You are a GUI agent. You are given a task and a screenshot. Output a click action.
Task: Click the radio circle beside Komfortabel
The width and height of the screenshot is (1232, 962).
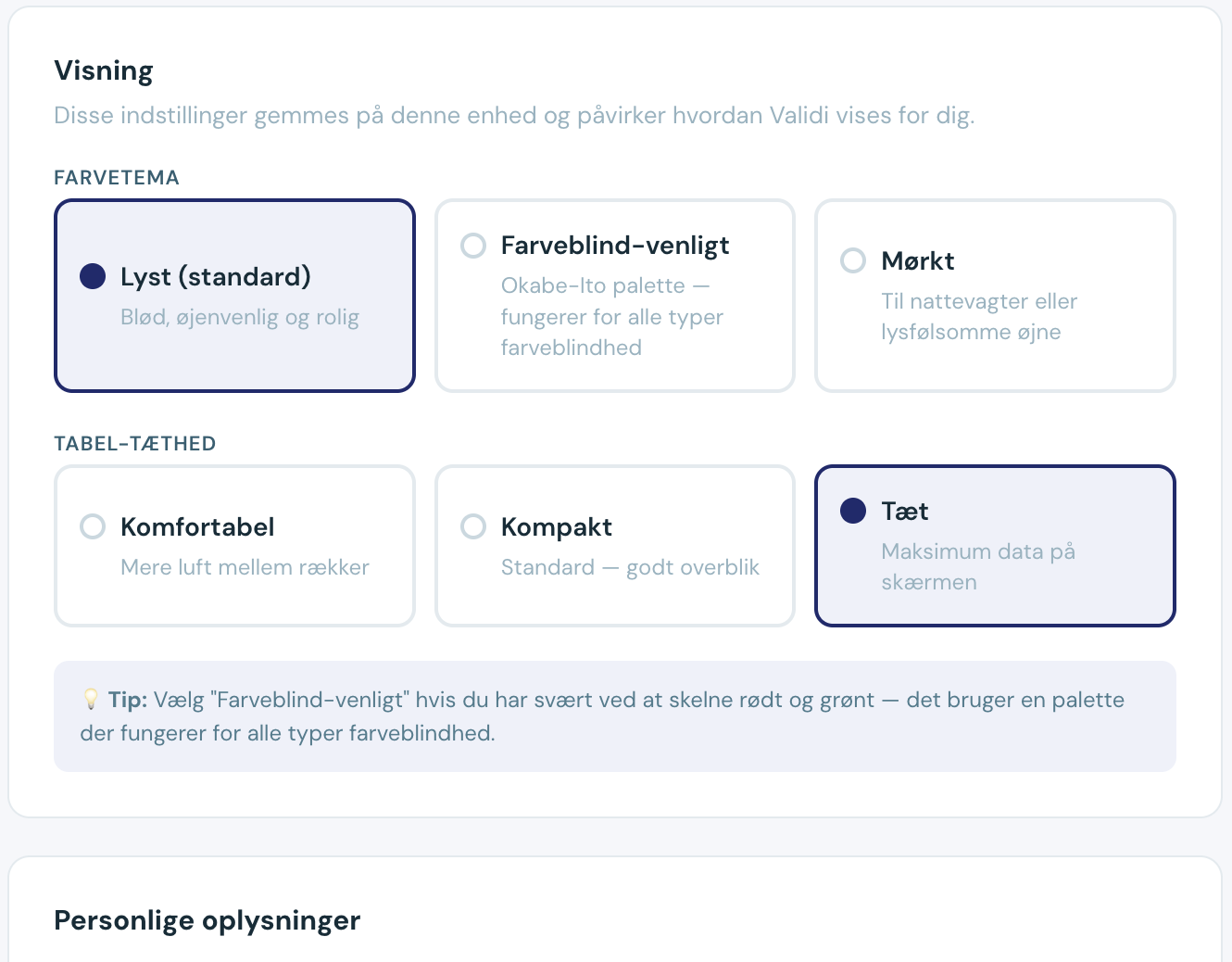click(x=93, y=526)
